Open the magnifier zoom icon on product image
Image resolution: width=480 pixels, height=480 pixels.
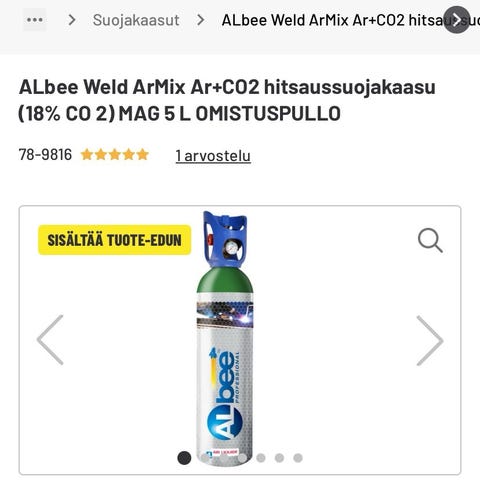point(430,240)
